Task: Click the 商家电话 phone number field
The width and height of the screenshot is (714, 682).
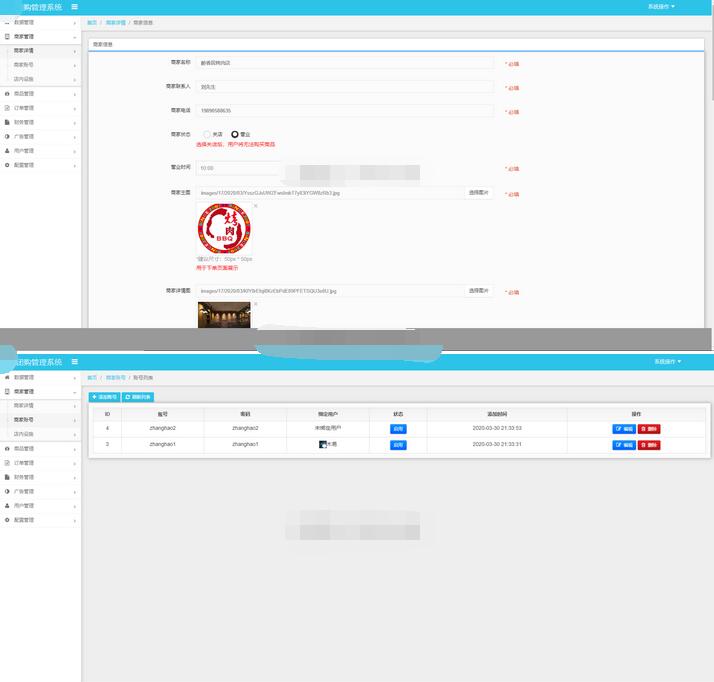Action: [344, 111]
